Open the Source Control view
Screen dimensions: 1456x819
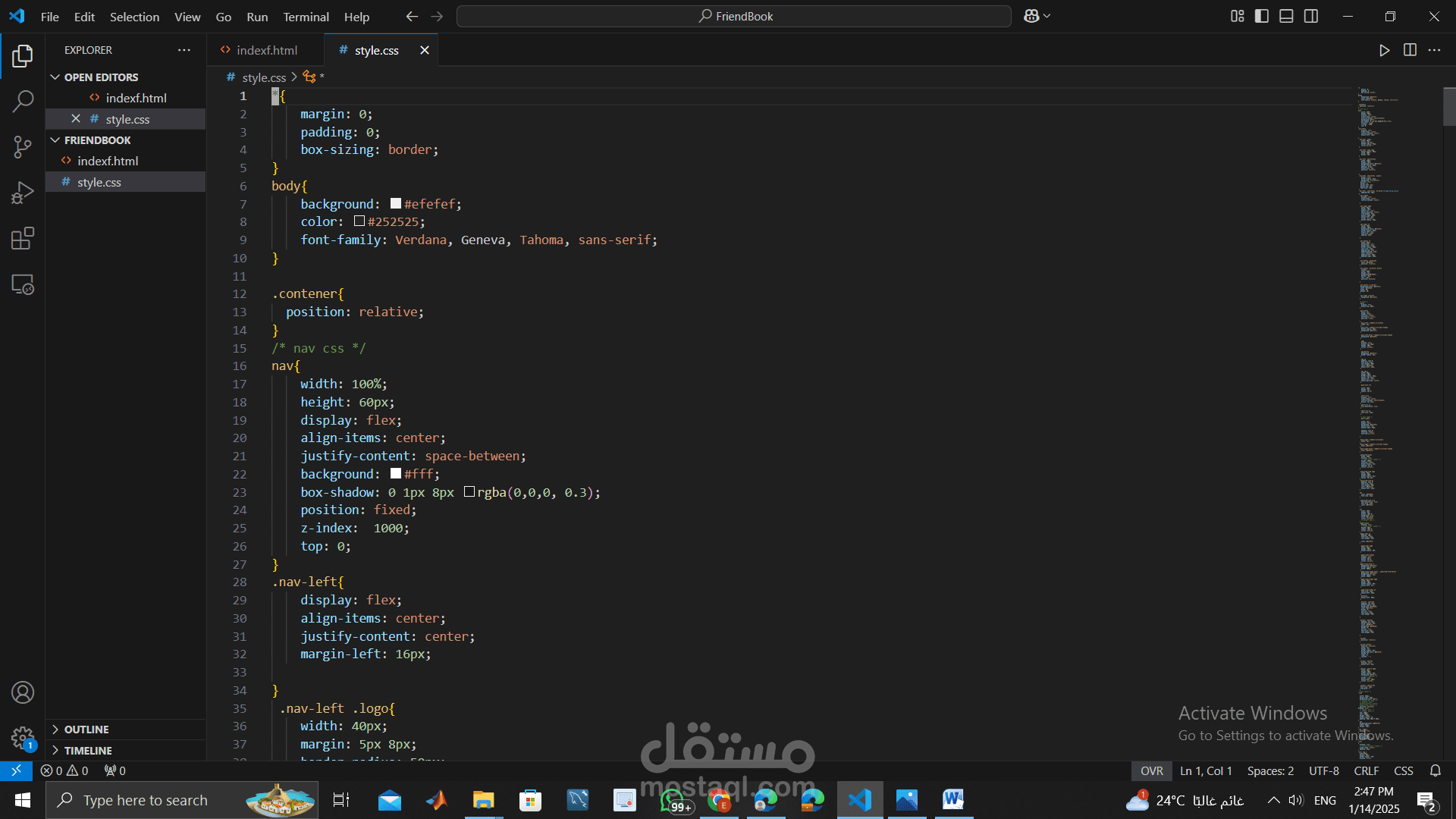coord(23,147)
